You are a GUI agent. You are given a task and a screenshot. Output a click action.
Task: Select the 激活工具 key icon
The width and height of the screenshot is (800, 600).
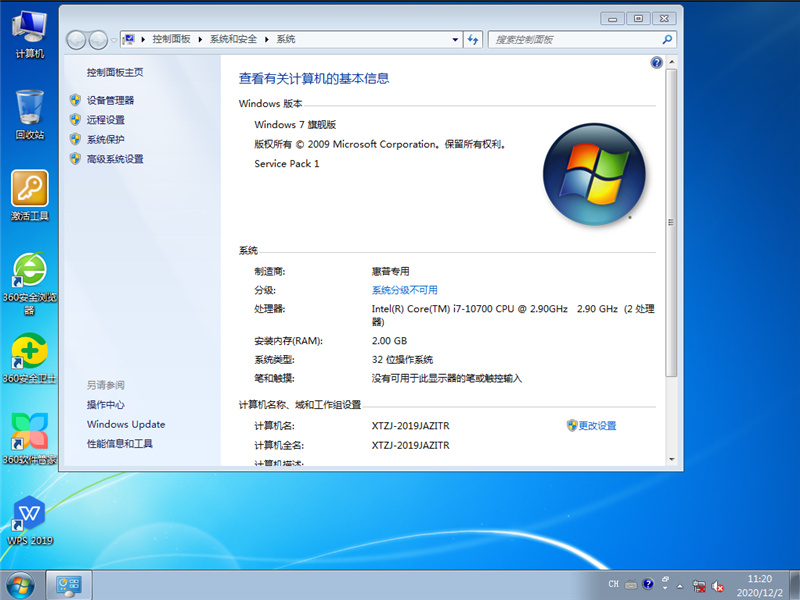point(30,195)
